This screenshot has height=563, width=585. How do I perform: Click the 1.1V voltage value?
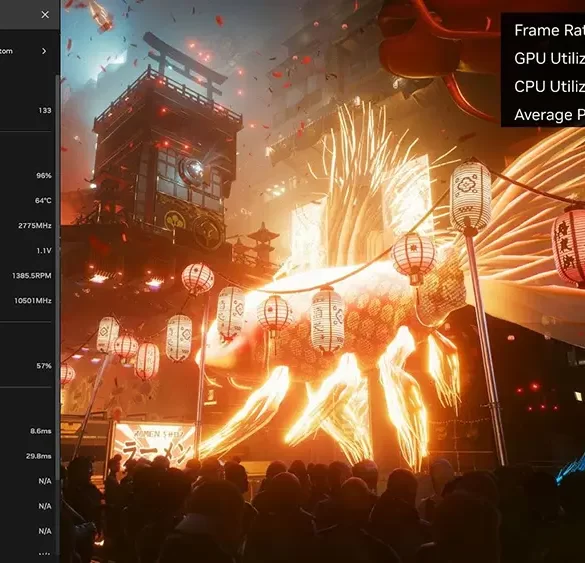[x=44, y=250]
